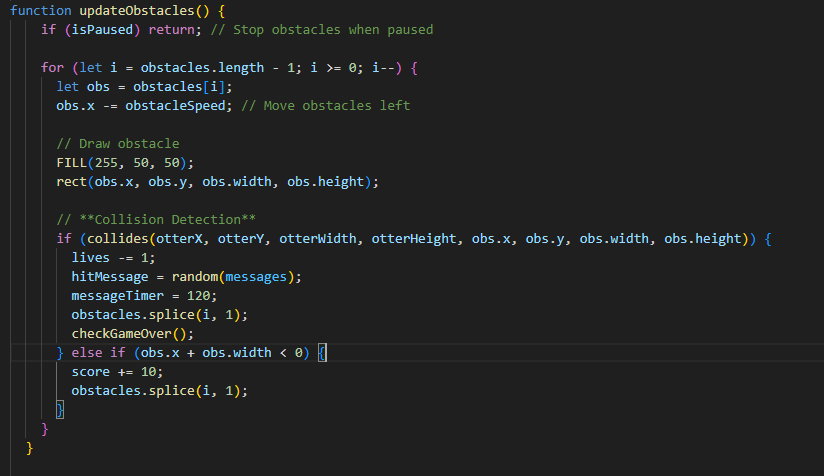Click the 'score += 10' statement
The height and width of the screenshot is (476, 824).
click(x=115, y=371)
